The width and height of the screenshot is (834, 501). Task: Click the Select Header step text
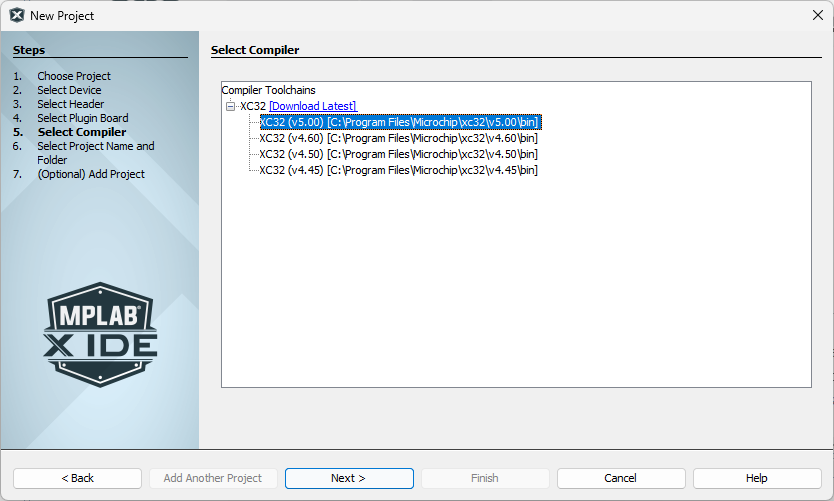[x=71, y=104]
